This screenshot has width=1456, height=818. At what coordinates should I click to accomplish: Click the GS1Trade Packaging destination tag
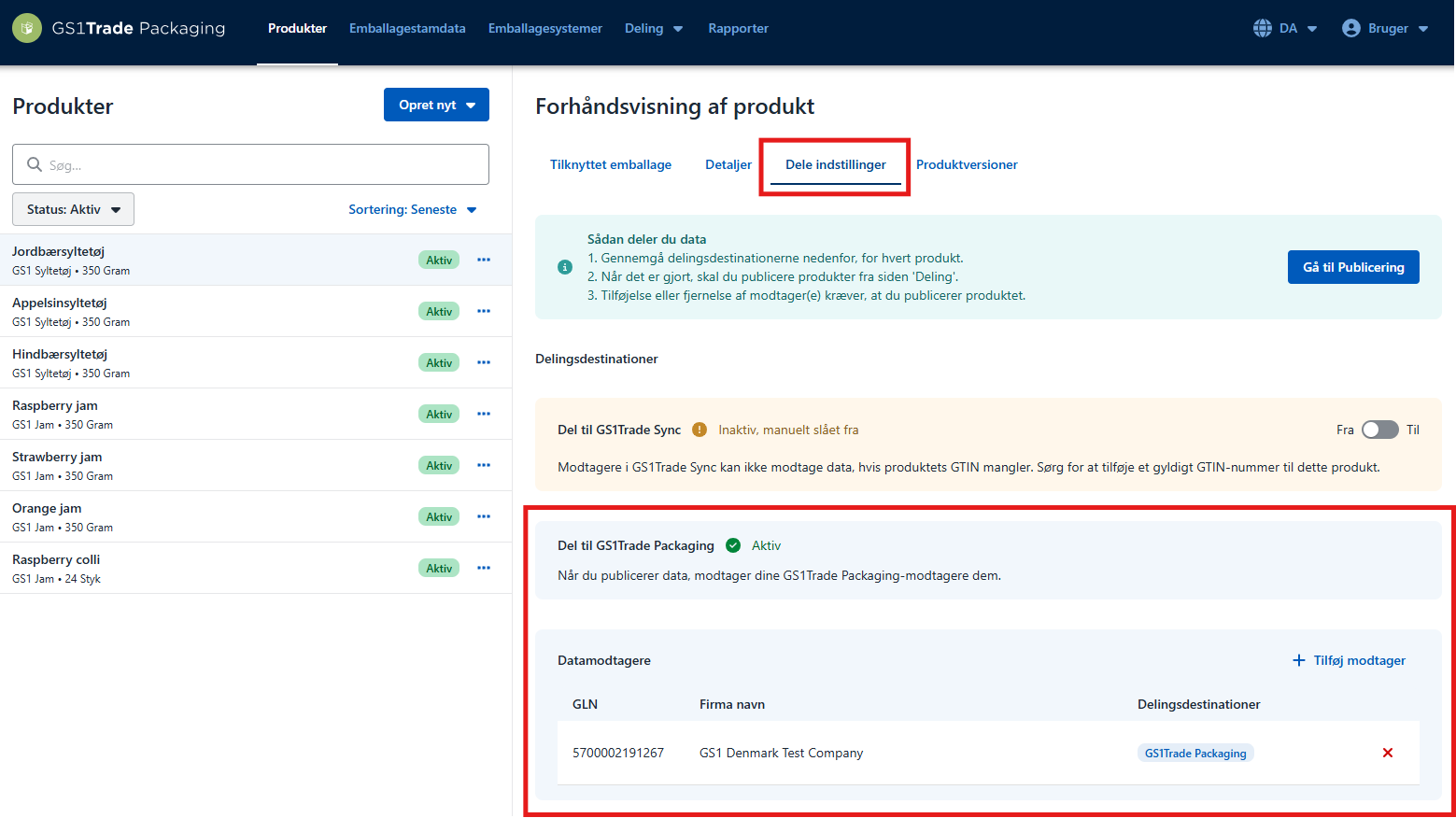click(x=1195, y=753)
